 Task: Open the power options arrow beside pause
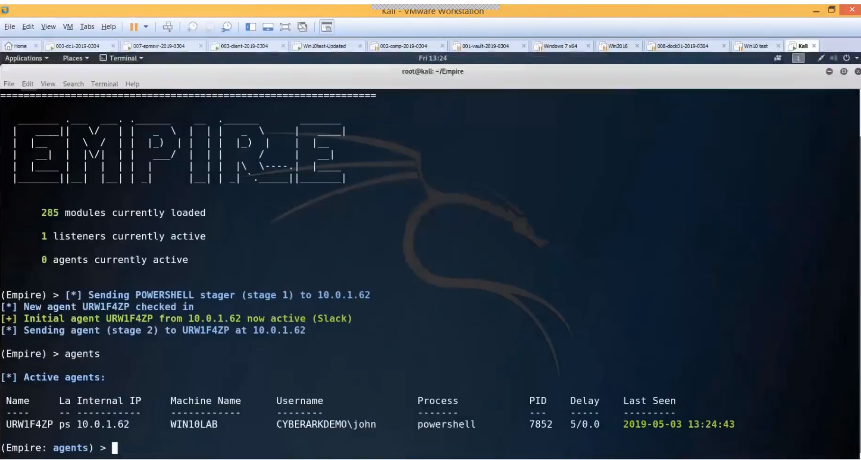pos(146,26)
